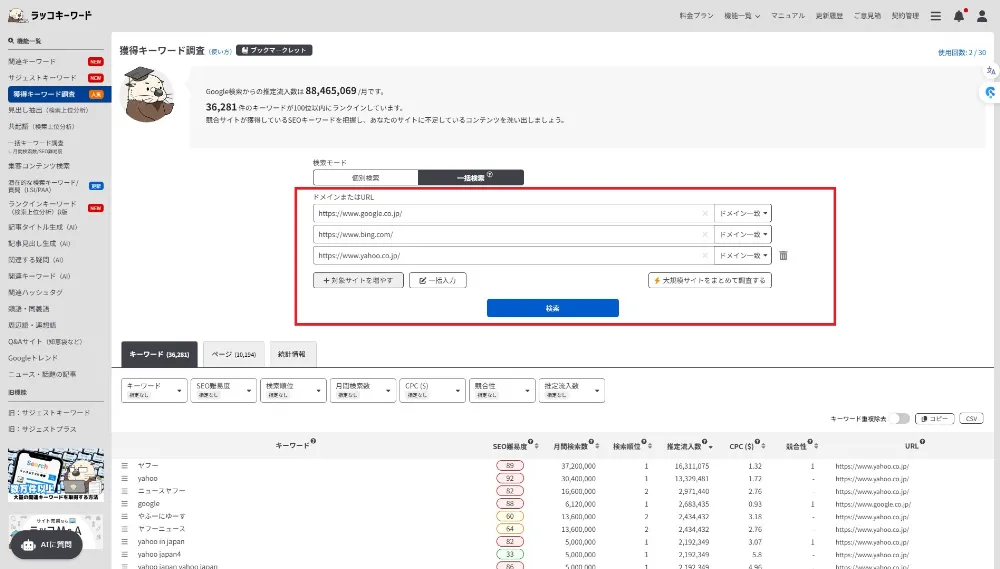Select 一括検索 search mode
1000x569 pixels.
pos(471,177)
